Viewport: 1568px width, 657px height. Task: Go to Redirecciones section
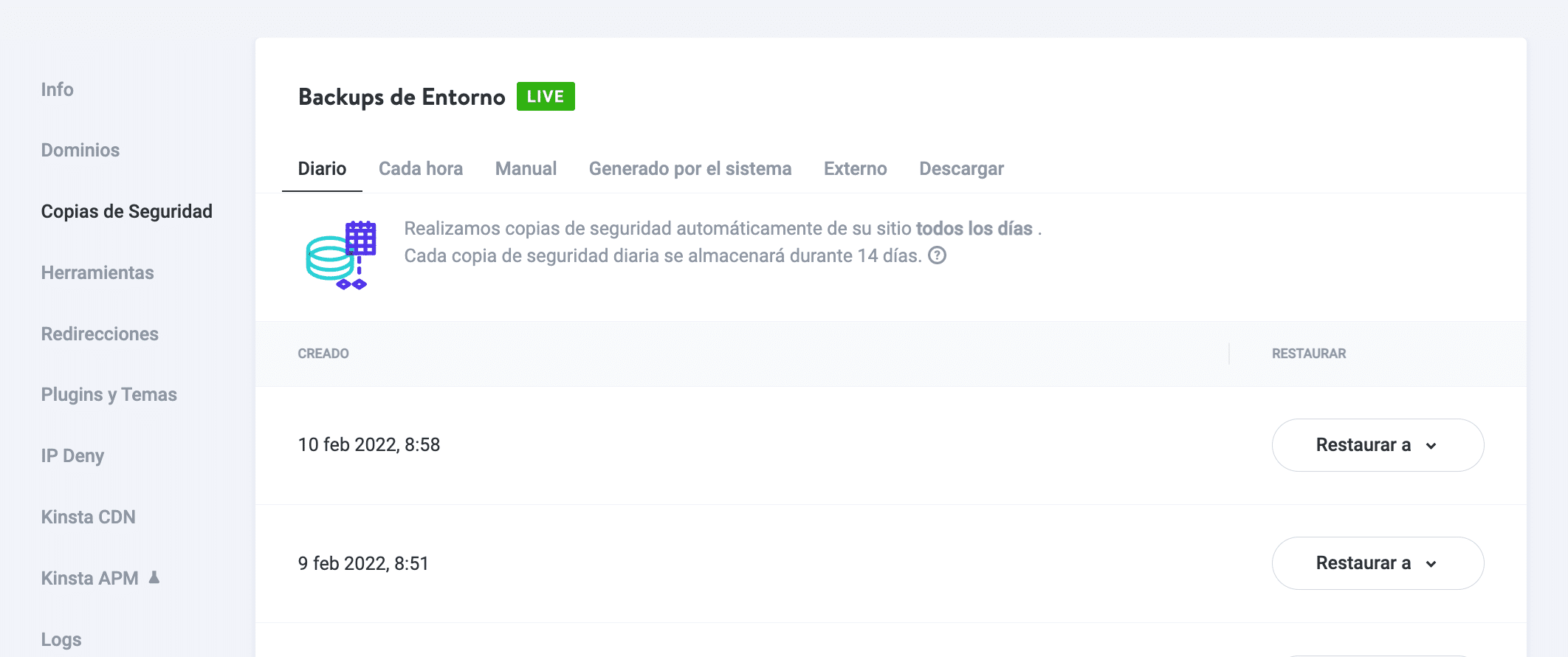coord(100,334)
